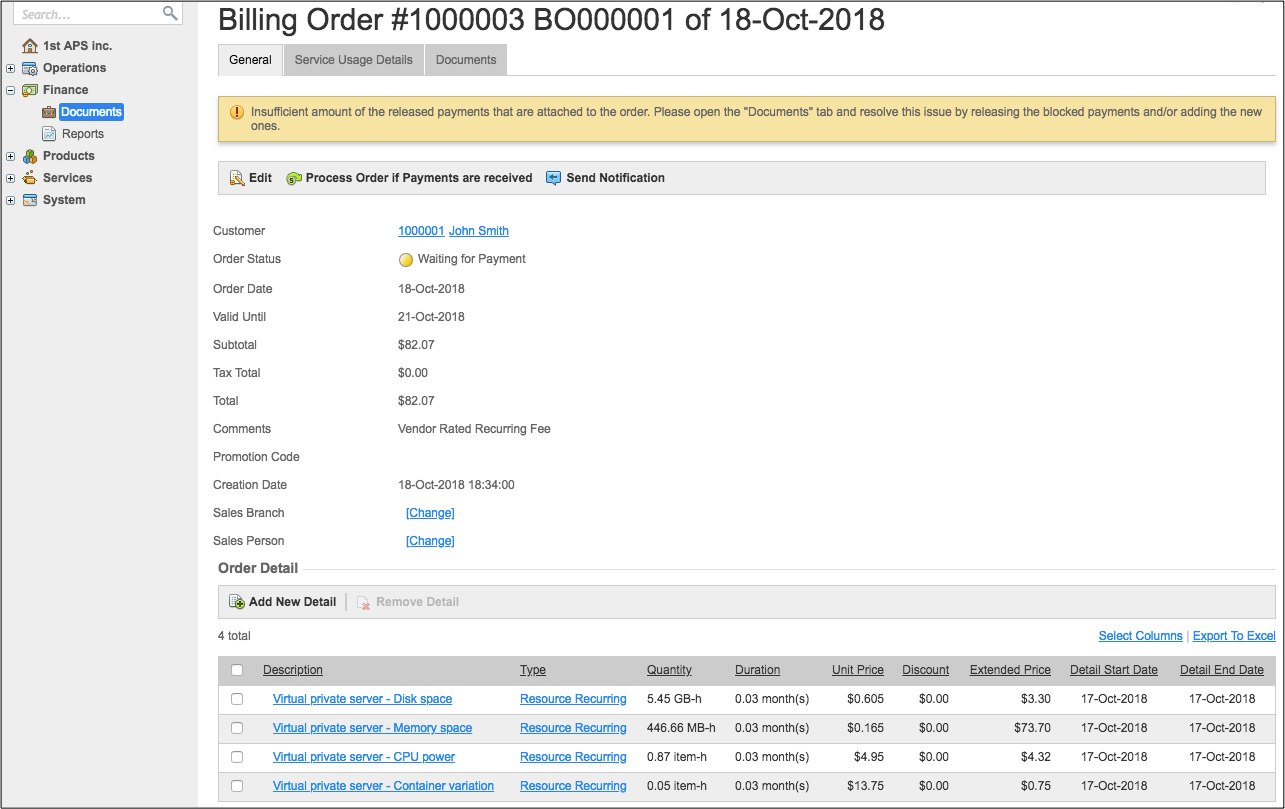Click the Reports icon in sidebar
This screenshot has height=809, width=1285.
point(49,134)
